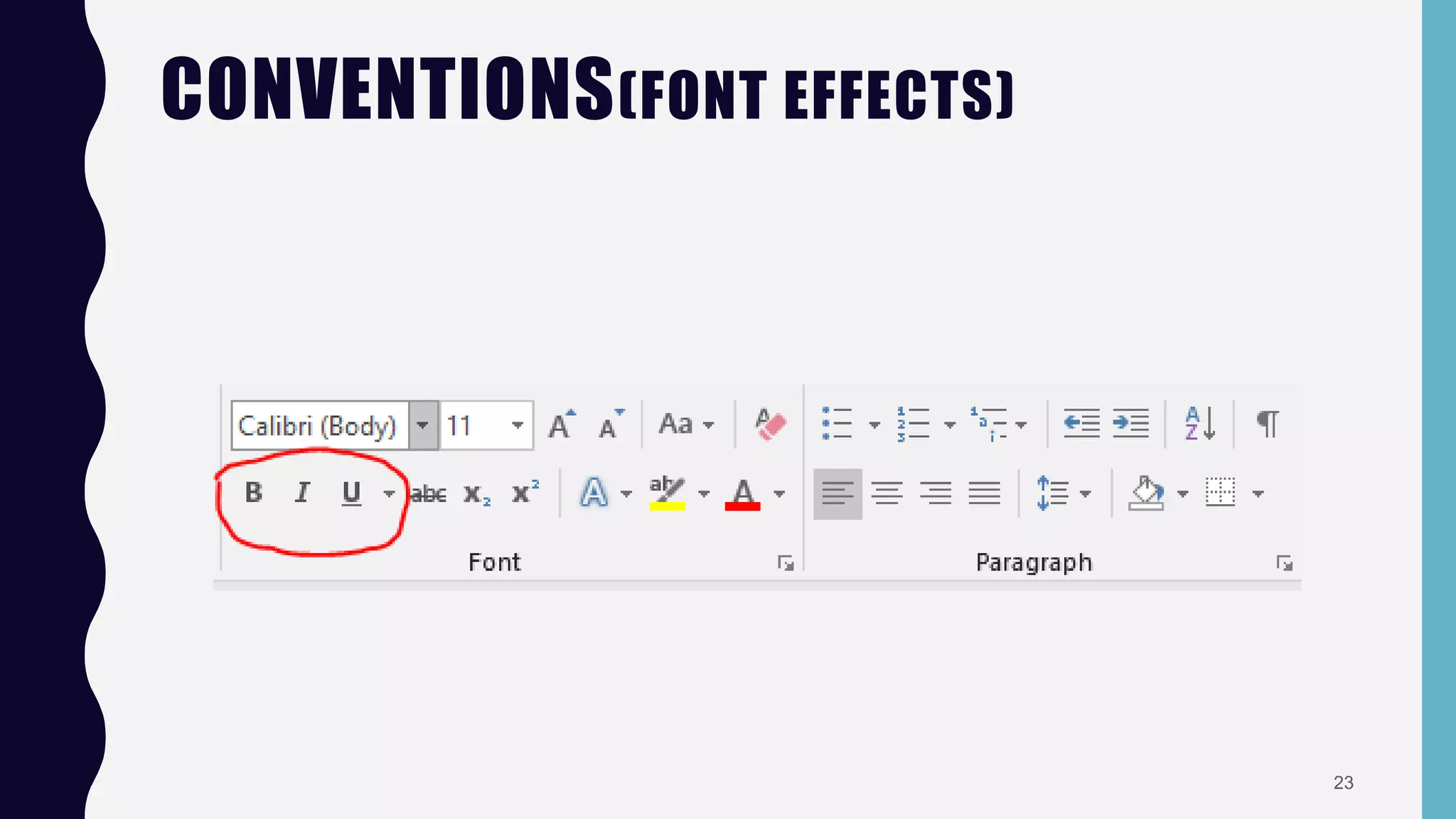The image size is (1456, 819).
Task: Open the Bullets library dropdown arrow
Action: coord(874,425)
